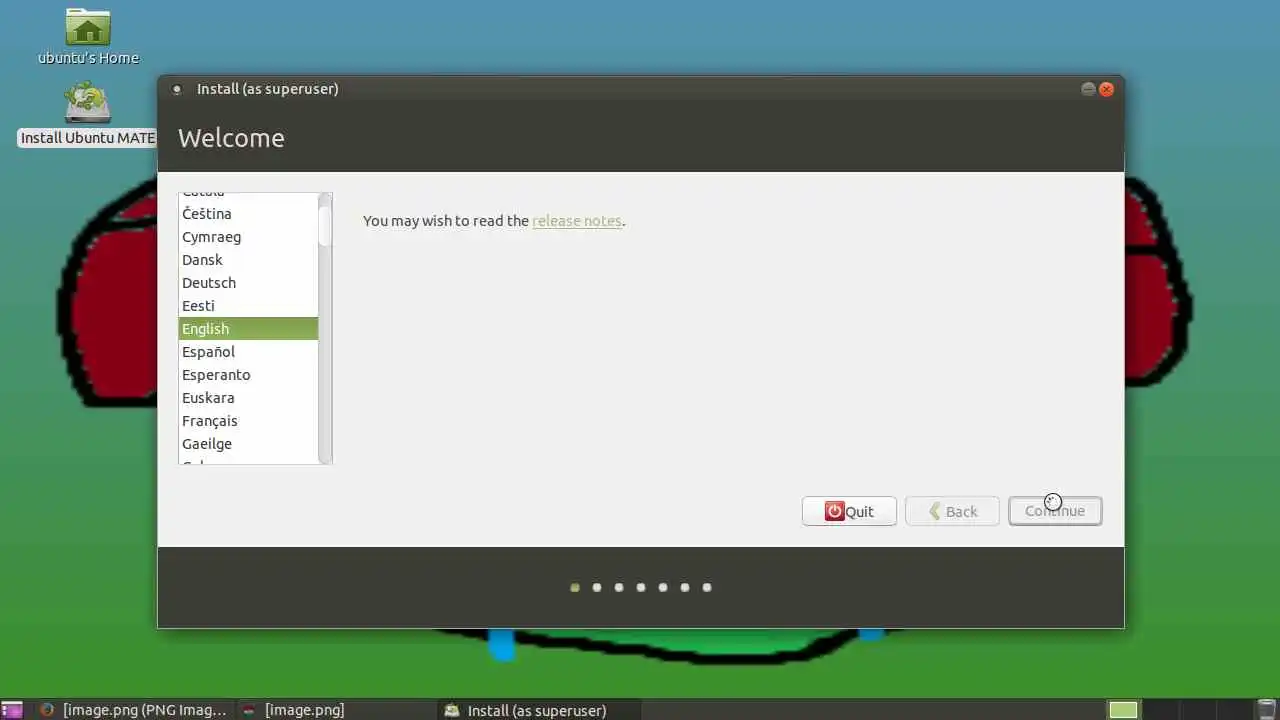Viewport: 1280px width, 720px height.
Task: Choose Dansk as the language
Action: point(248,260)
